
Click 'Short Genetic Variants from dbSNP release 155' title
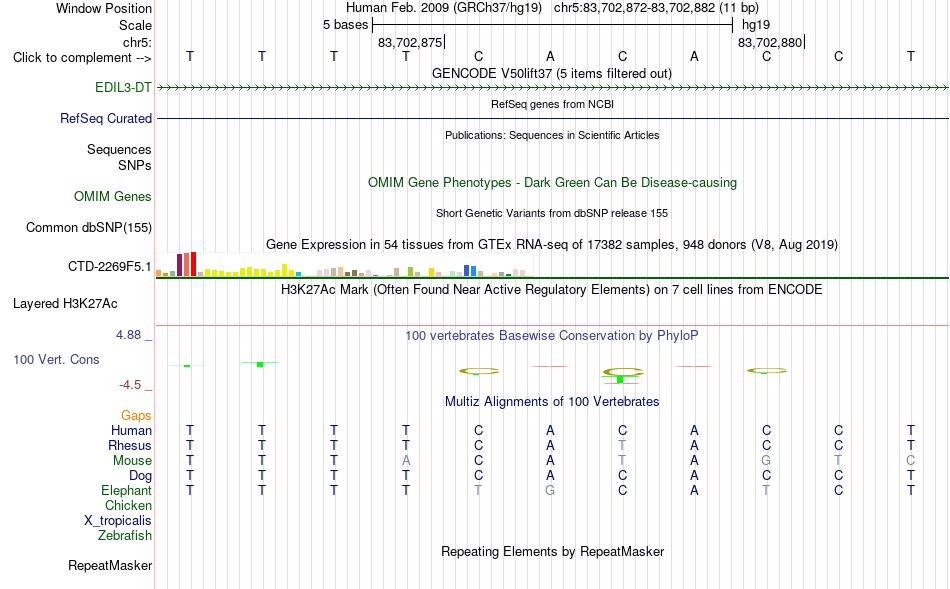(x=552, y=213)
